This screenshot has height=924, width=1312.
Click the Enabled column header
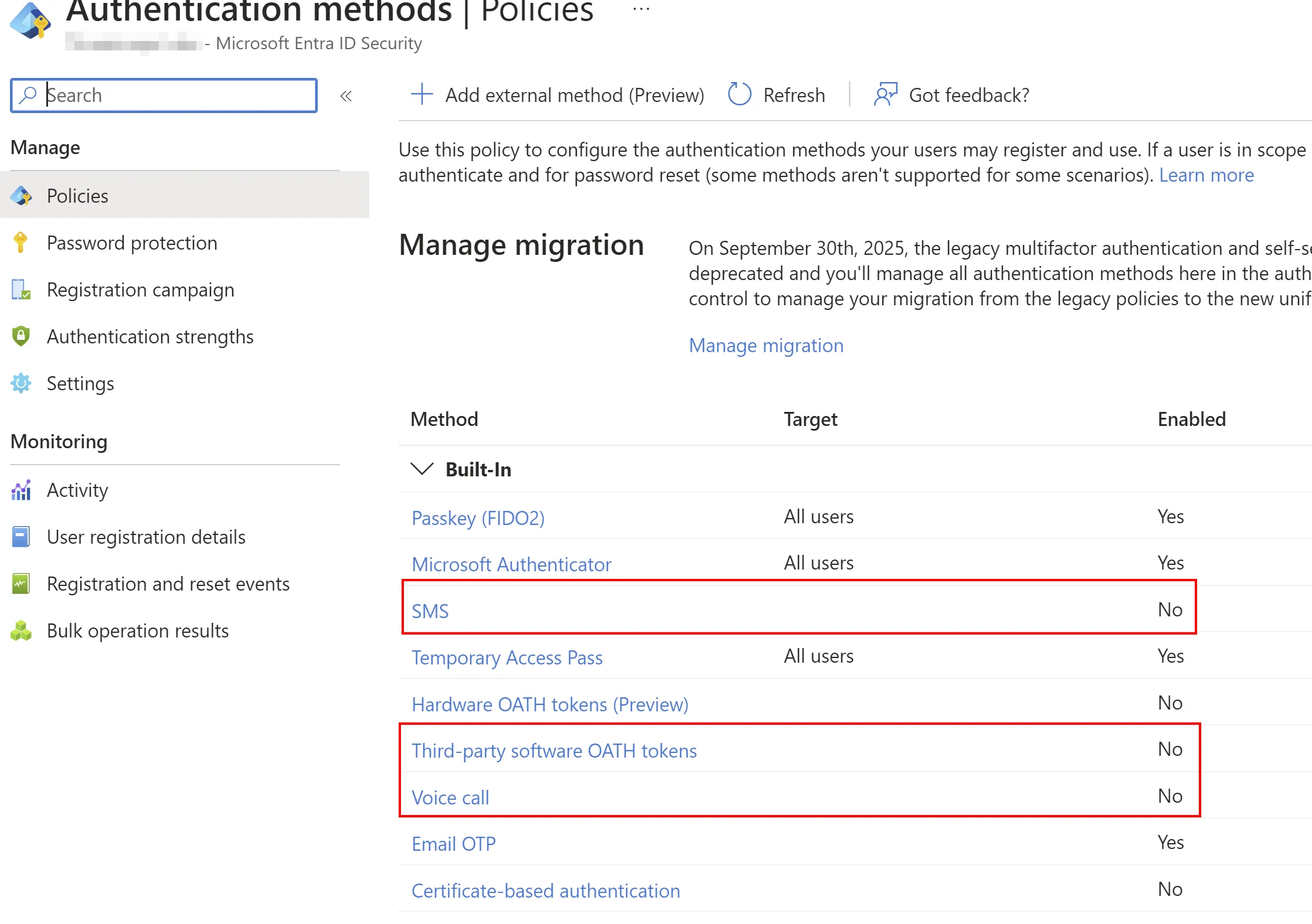point(1191,419)
